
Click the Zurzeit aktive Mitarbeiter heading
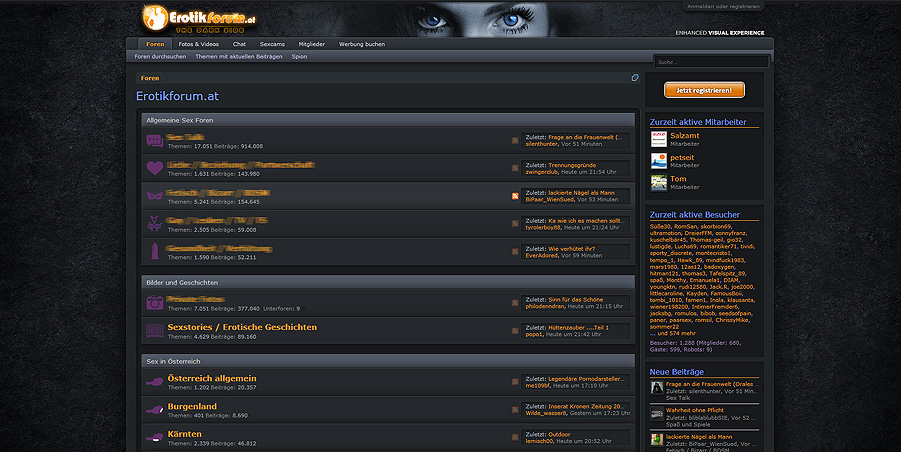[x=698, y=122]
